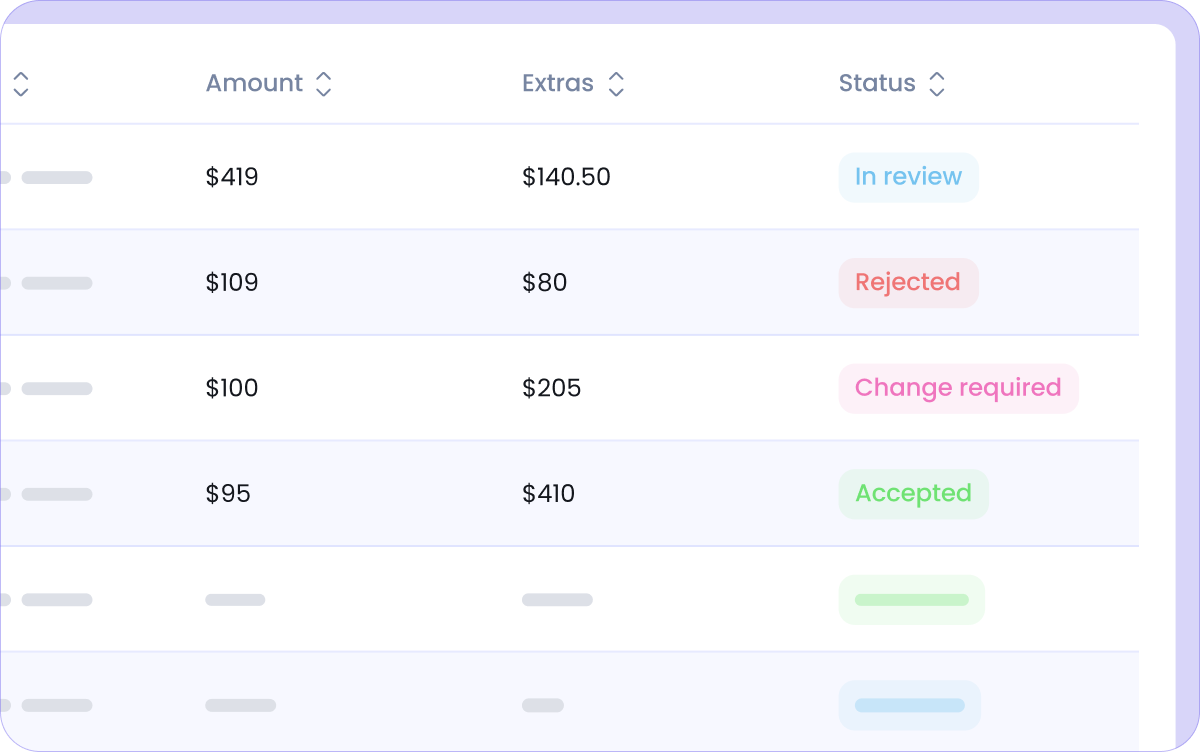Open the In review status badge
This screenshot has width=1200, height=752.
pos(908,177)
